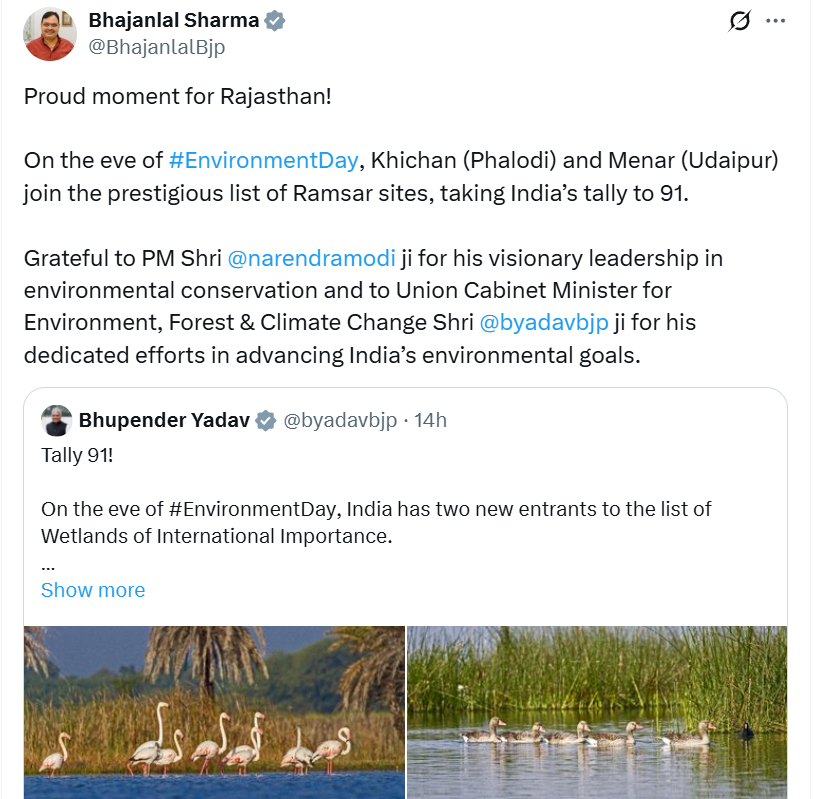The image size is (814, 799).
Task: Open the 14h timestamp of quoted tweet
Action: pos(430,420)
